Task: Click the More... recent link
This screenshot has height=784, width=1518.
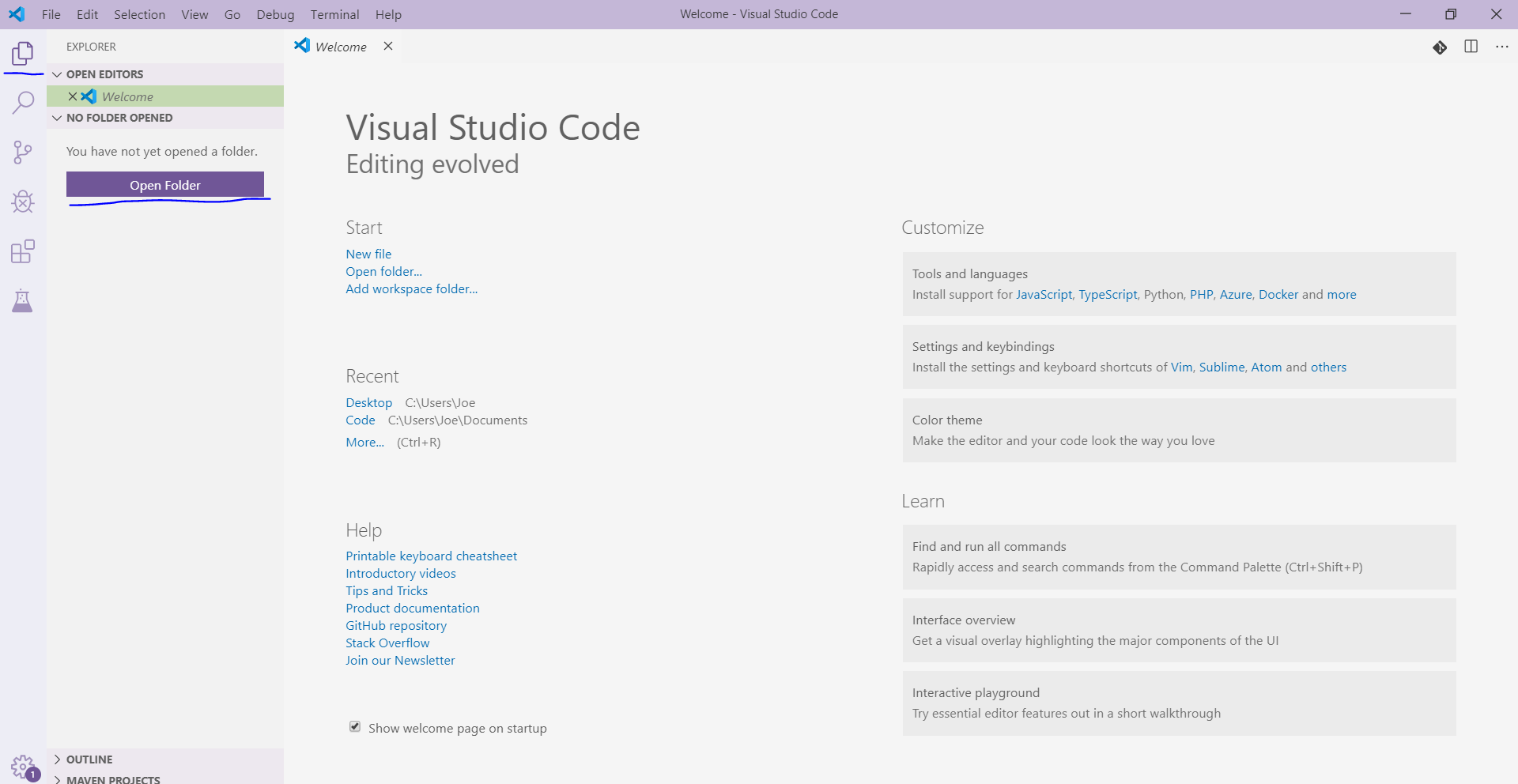Action: pyautogui.click(x=364, y=442)
